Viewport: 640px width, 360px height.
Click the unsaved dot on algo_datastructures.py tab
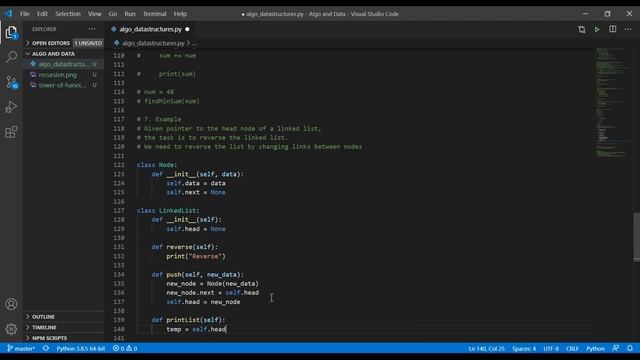(x=187, y=29)
